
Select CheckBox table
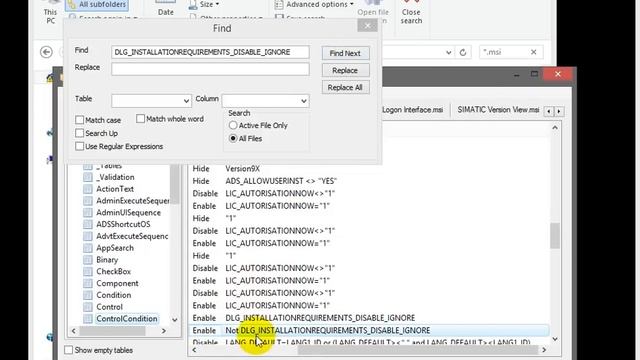pos(113,271)
